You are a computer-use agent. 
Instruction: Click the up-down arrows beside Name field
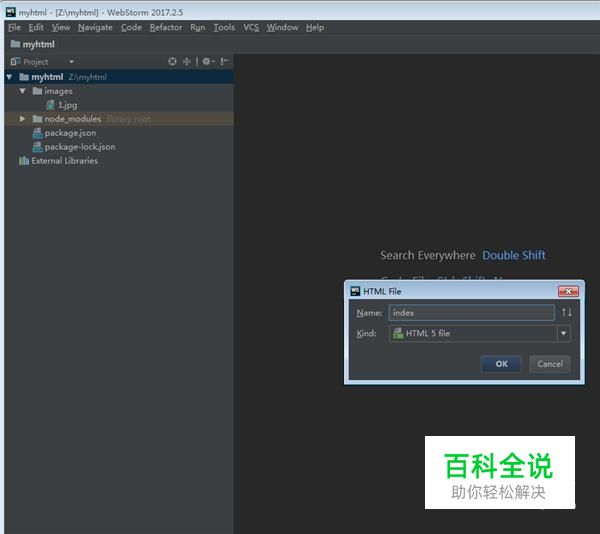tap(567, 313)
